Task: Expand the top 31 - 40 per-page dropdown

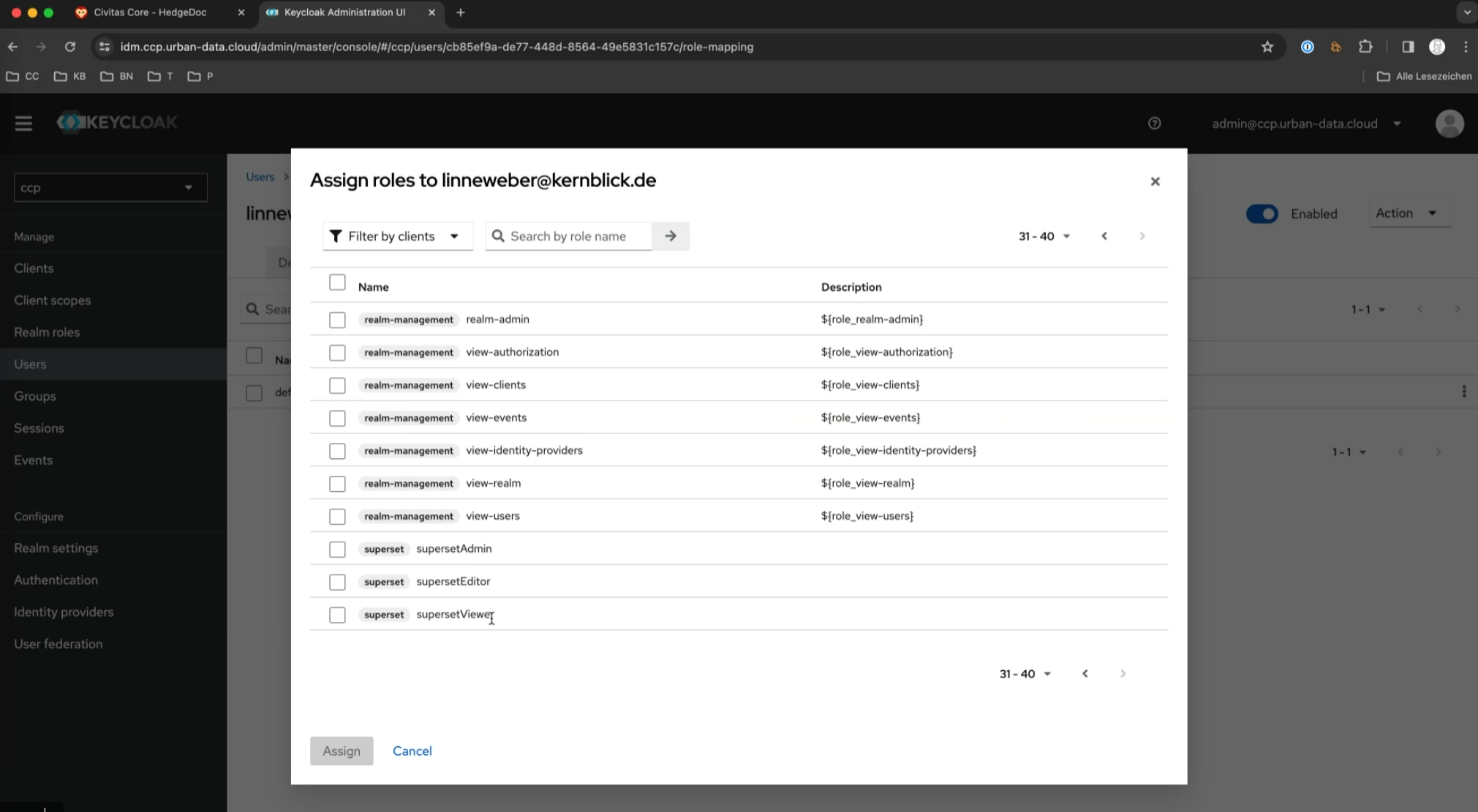Action: point(1044,236)
